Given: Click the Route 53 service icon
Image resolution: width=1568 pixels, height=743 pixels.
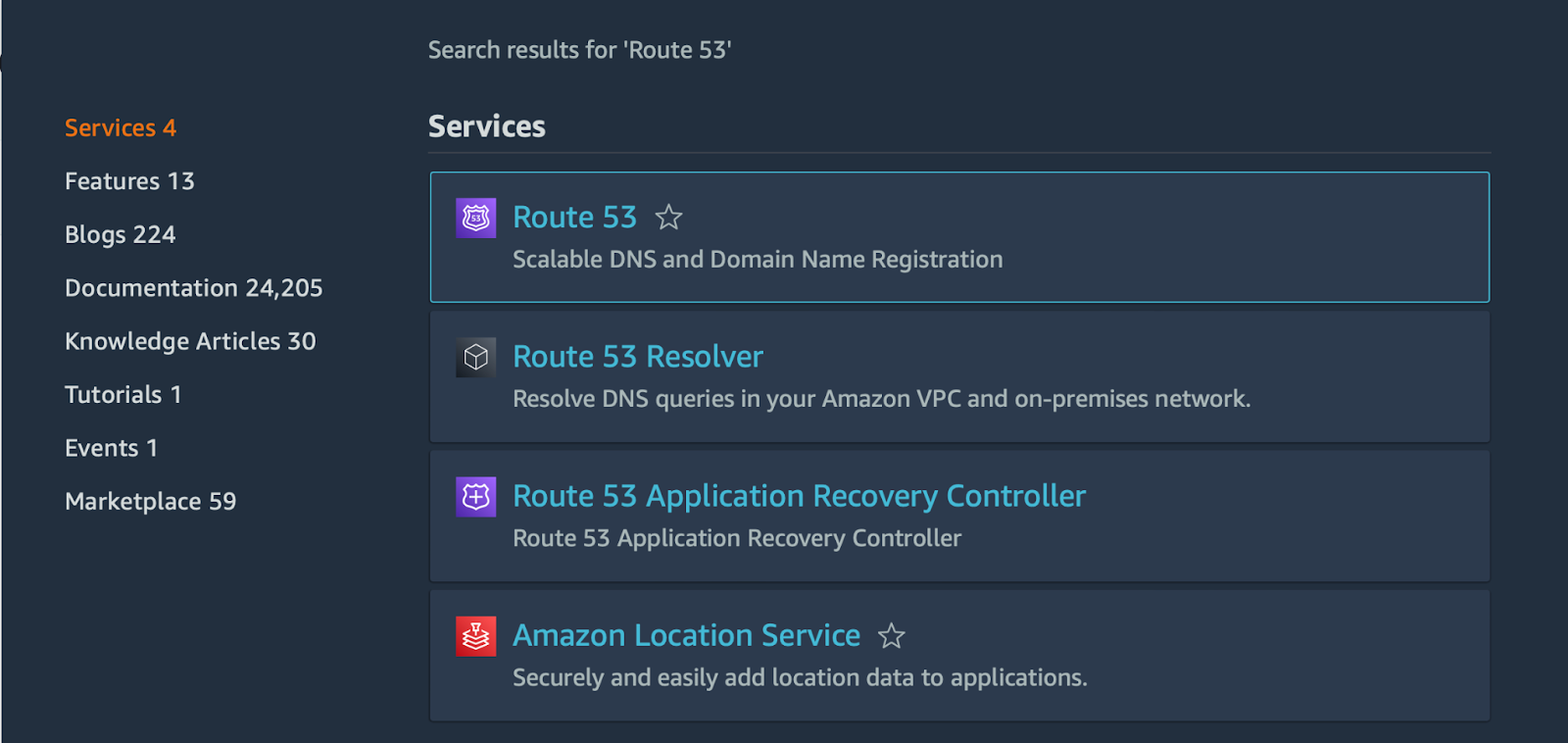Looking at the screenshot, I should tap(476, 218).
